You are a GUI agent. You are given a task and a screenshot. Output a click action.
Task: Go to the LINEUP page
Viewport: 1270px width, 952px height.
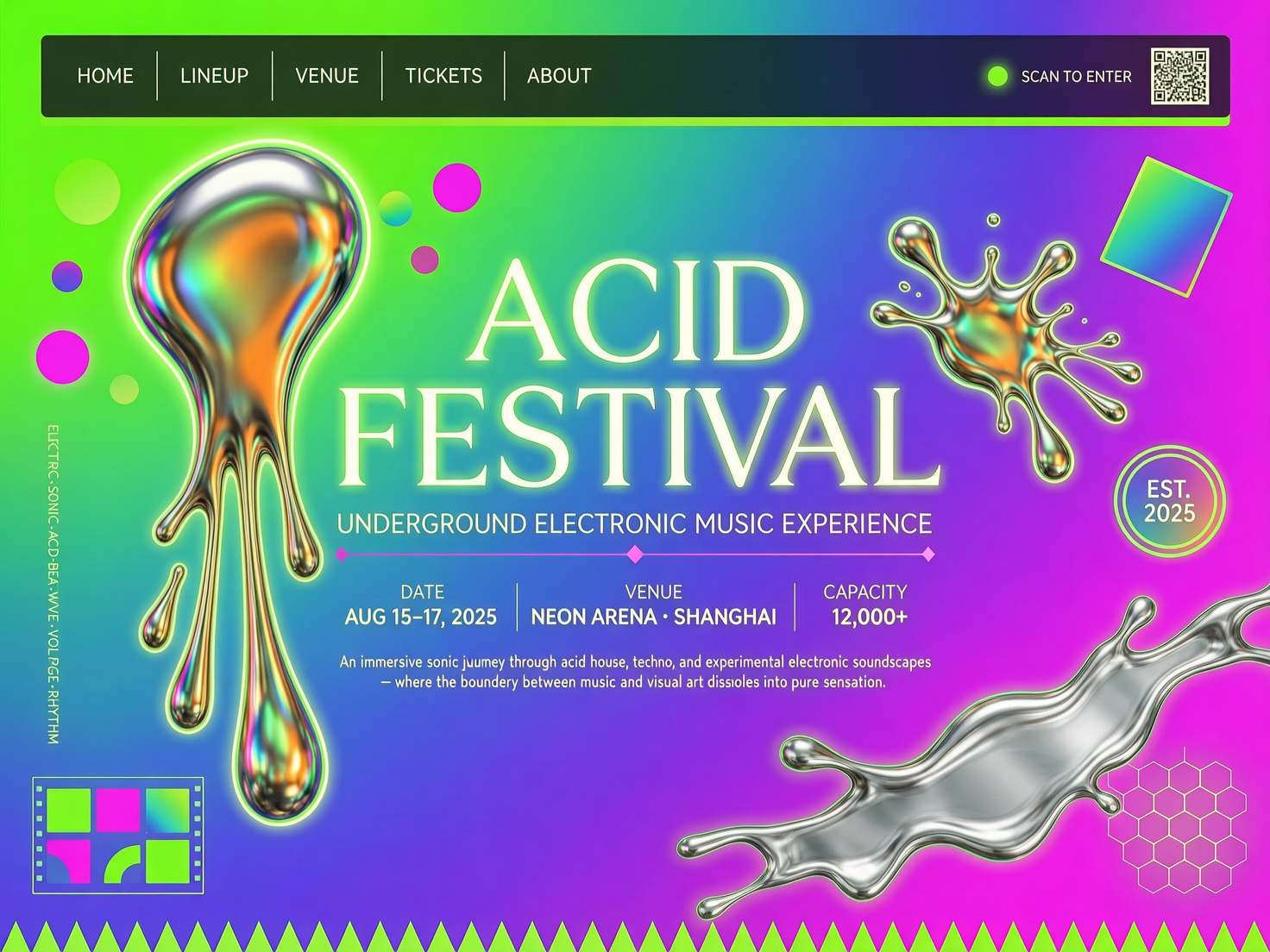[x=214, y=76]
